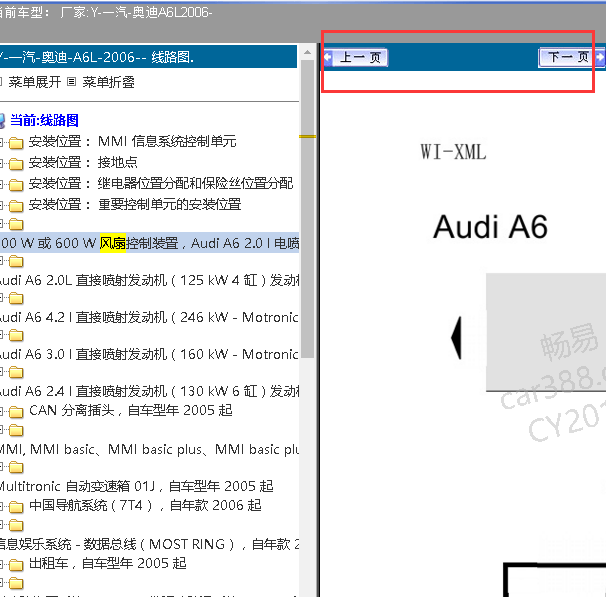Click folder icon above Multitronic 自动变速箱 row
606x597 pixels.
16,467
